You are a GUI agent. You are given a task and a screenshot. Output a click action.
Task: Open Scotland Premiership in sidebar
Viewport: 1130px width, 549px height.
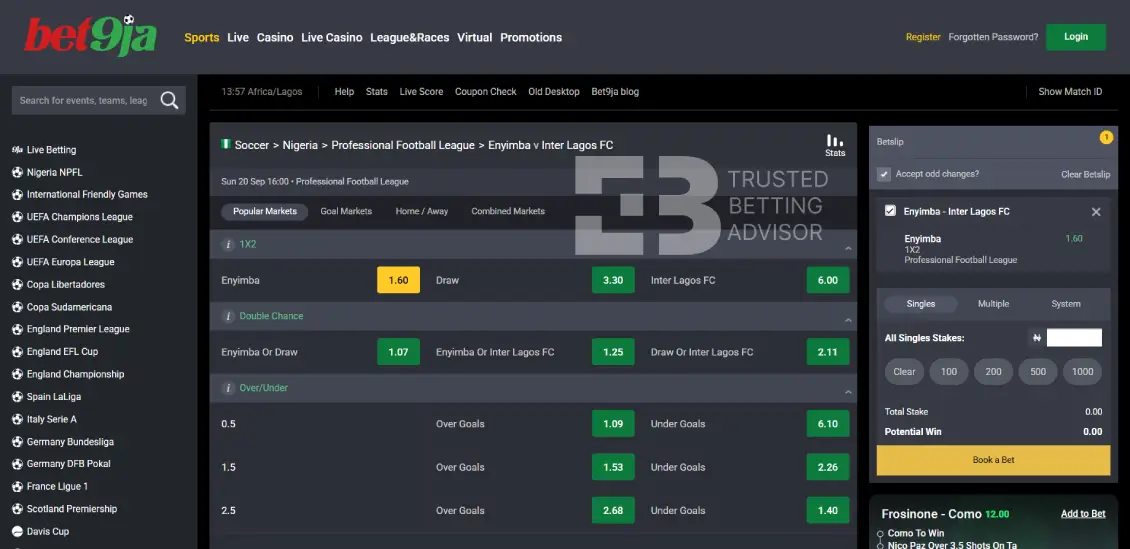71,509
